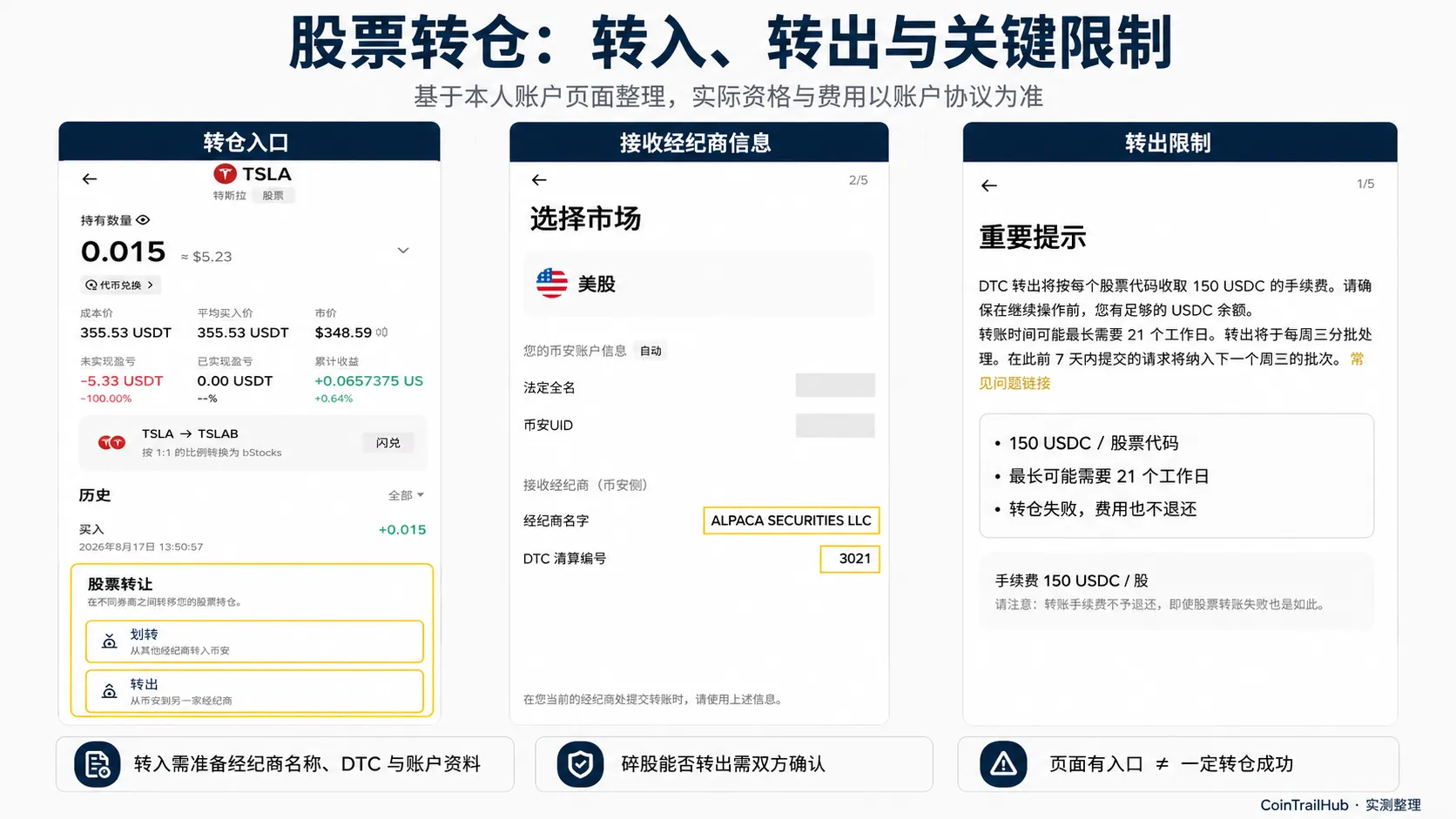This screenshot has height=819, width=1456.
Task: Click the 股票转让 section heading
Action: click(x=120, y=584)
